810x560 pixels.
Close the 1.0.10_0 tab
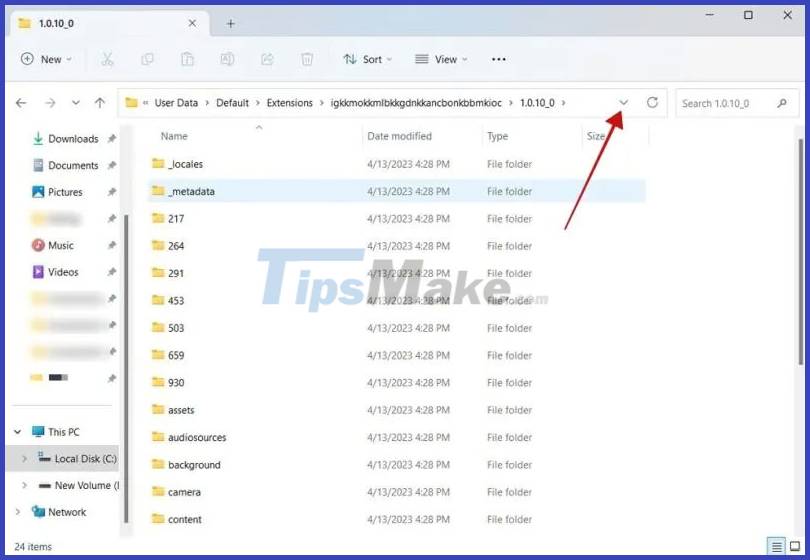point(192,23)
